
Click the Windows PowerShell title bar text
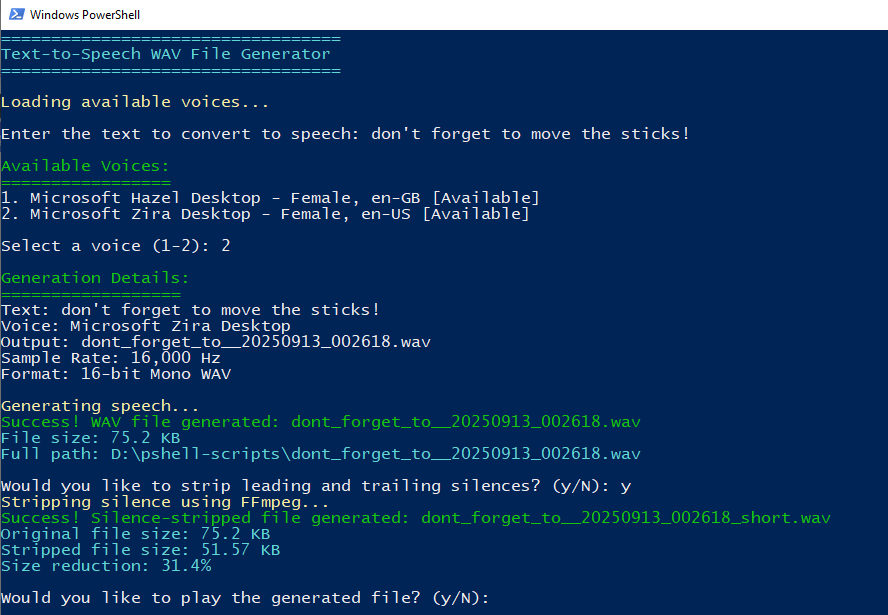point(85,15)
